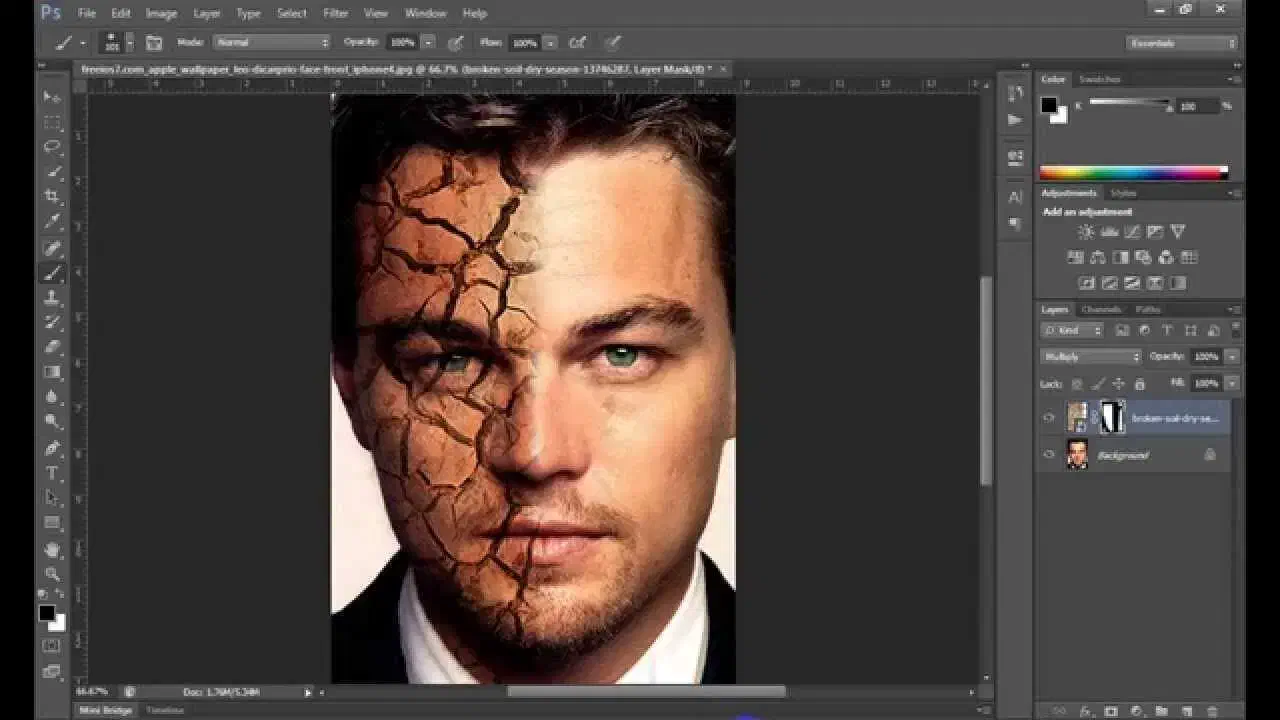Select the Move tool

point(52,97)
